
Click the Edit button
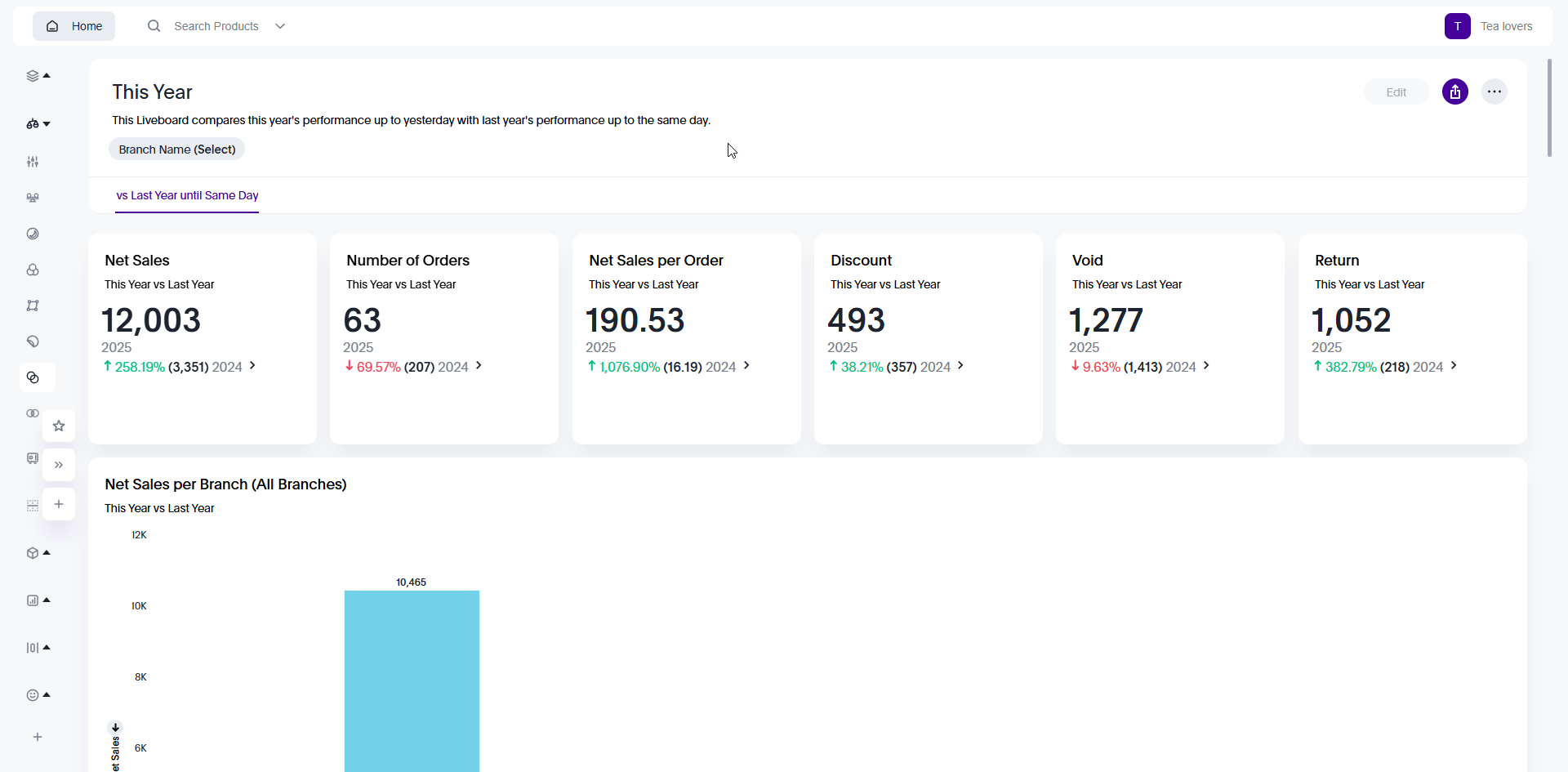[1396, 92]
